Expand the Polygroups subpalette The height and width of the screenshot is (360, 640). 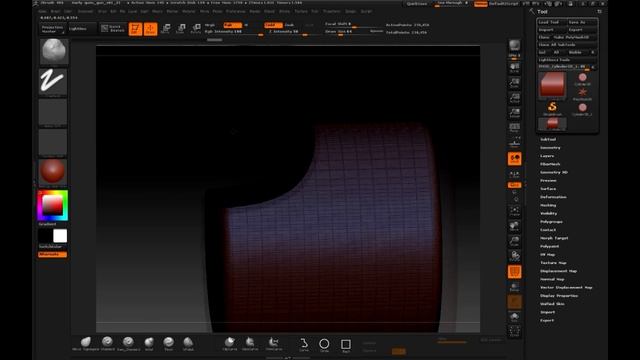coord(551,222)
